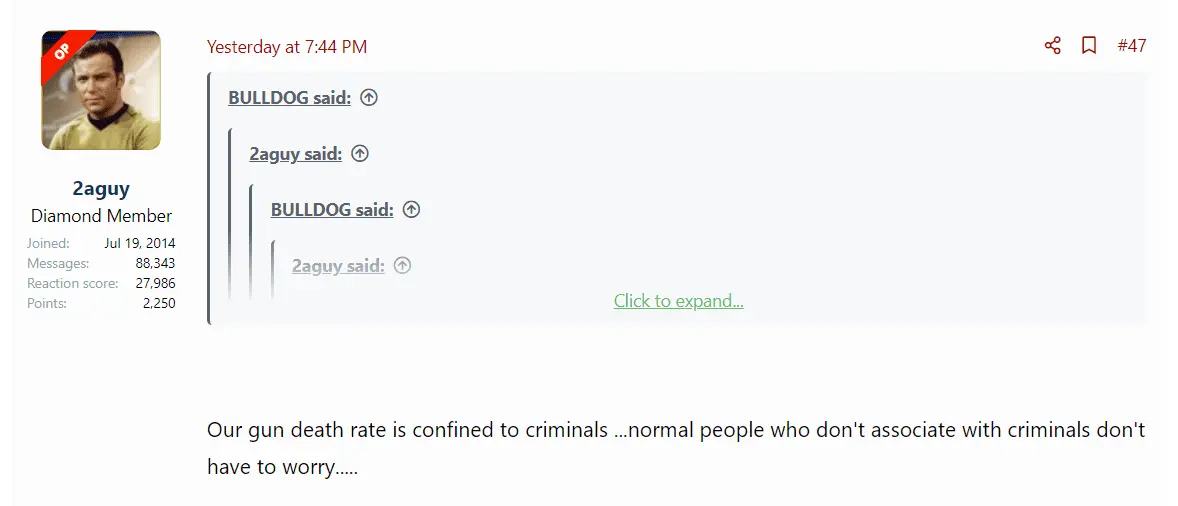Click the Diamond Member user title
Screen dimensions: 1178x506
pyautogui.click(x=101, y=216)
